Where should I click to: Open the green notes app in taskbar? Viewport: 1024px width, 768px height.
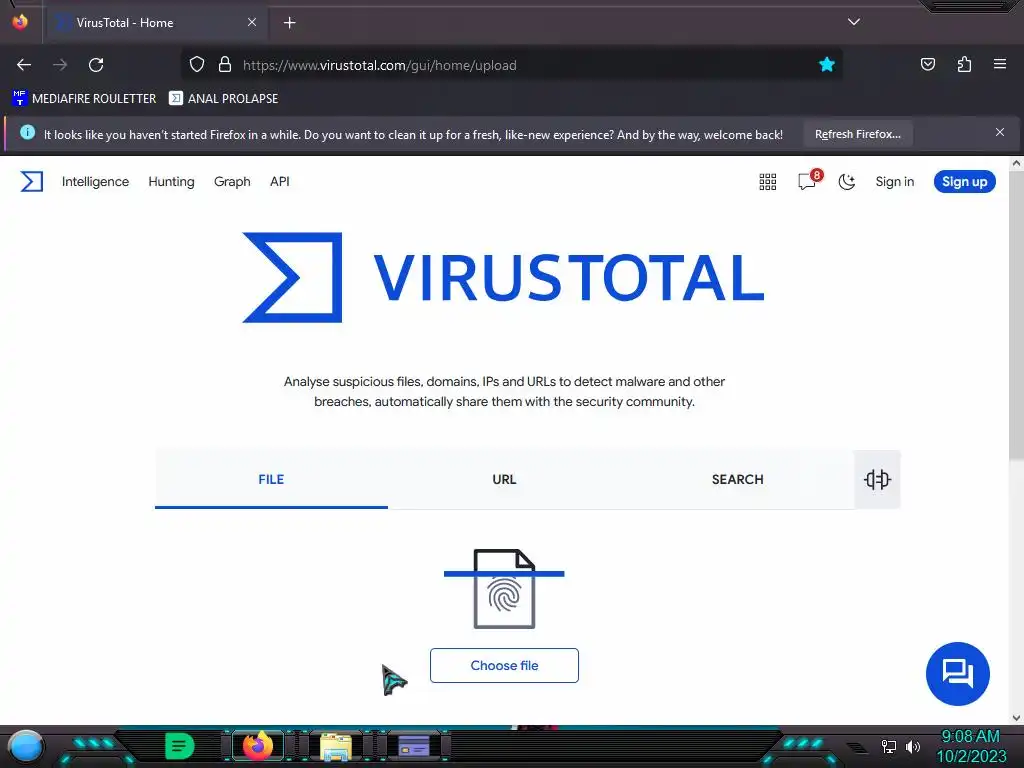click(x=180, y=746)
